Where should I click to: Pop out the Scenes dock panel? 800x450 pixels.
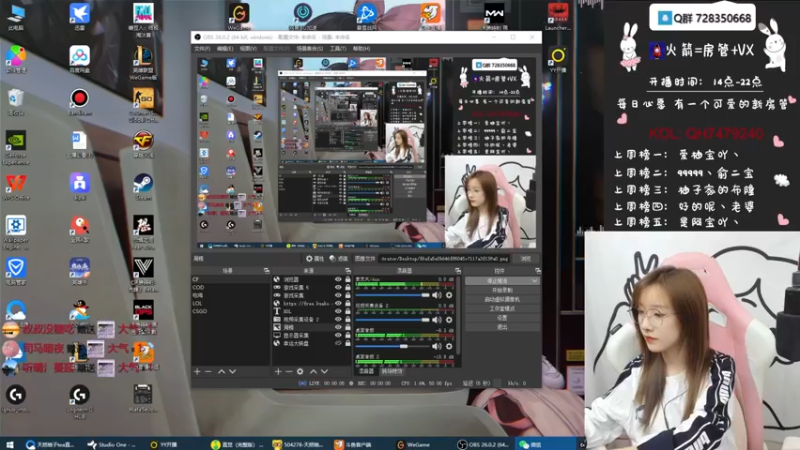coord(266,270)
